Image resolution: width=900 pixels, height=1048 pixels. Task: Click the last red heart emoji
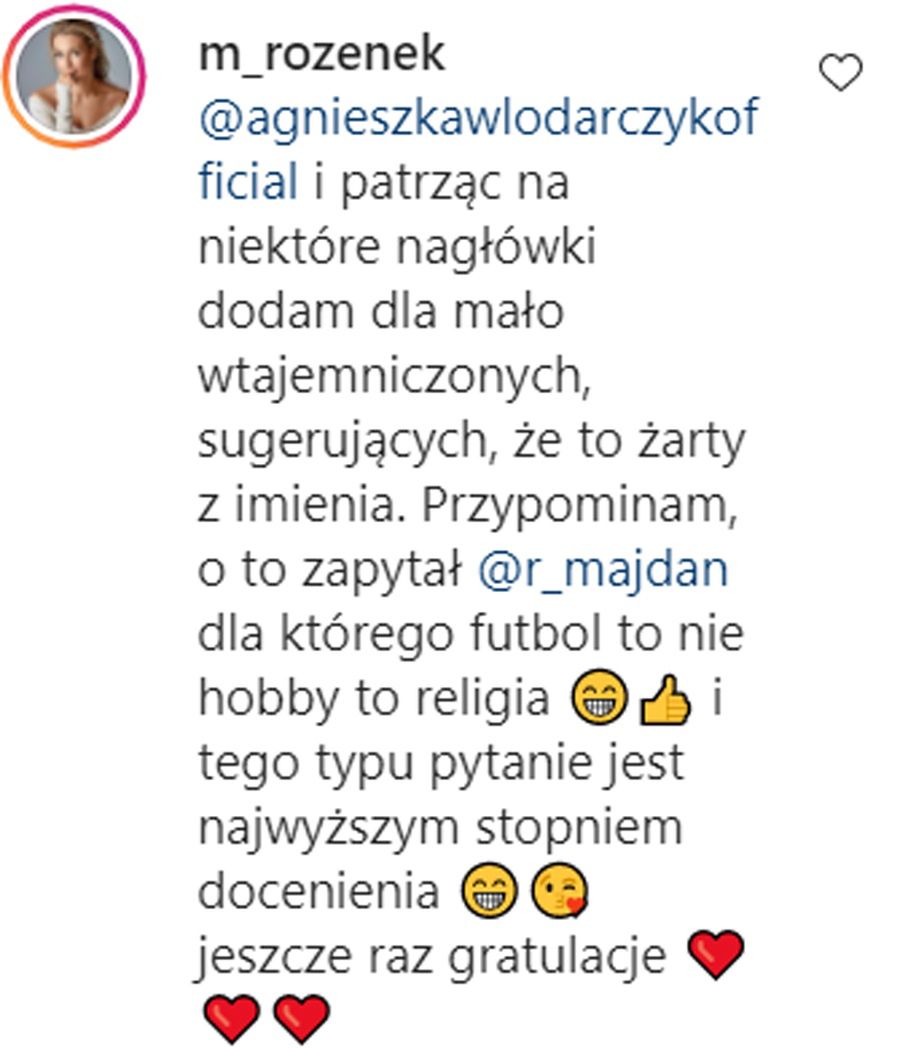point(302,1019)
